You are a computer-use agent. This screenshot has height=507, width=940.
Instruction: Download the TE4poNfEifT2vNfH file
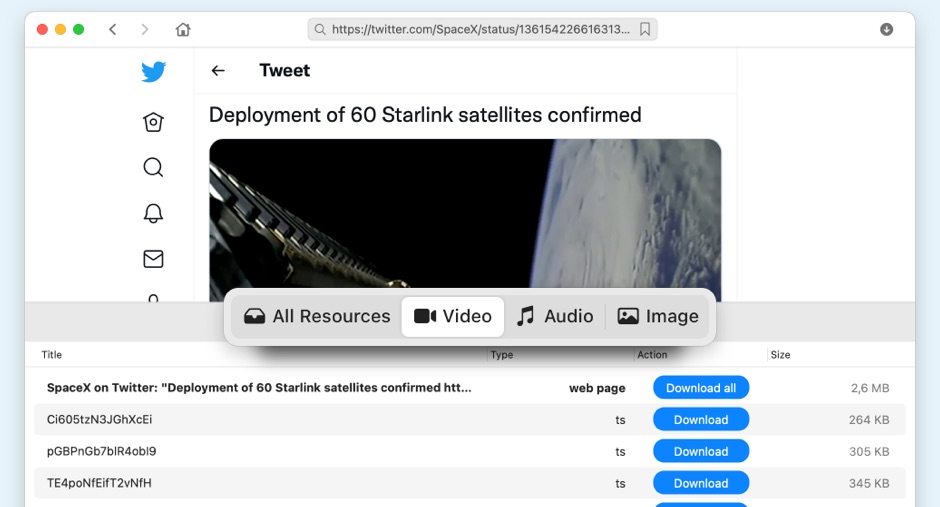tap(701, 483)
